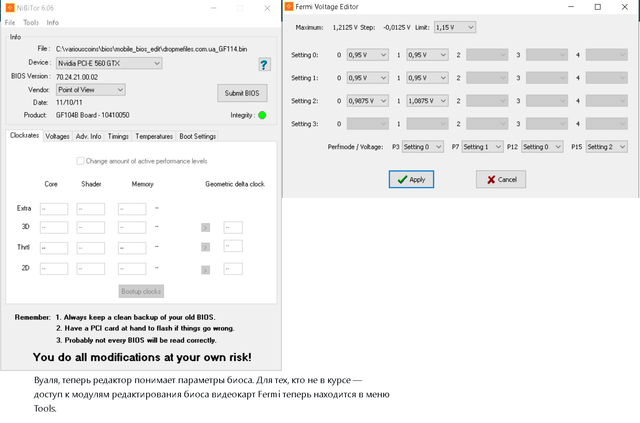Click the 3D Shader clock field
Viewport: 640px width, 423px height.
pos(91,227)
